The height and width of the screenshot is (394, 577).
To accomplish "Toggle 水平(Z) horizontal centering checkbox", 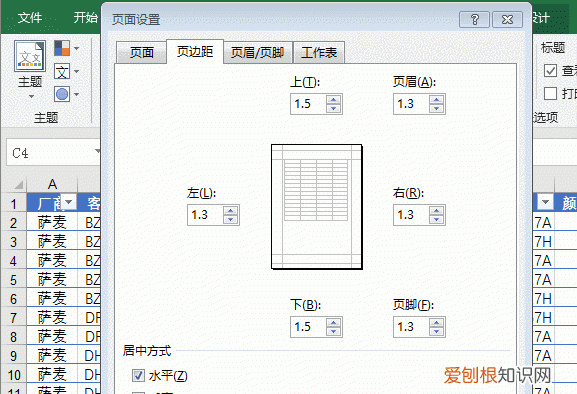I will (x=138, y=376).
